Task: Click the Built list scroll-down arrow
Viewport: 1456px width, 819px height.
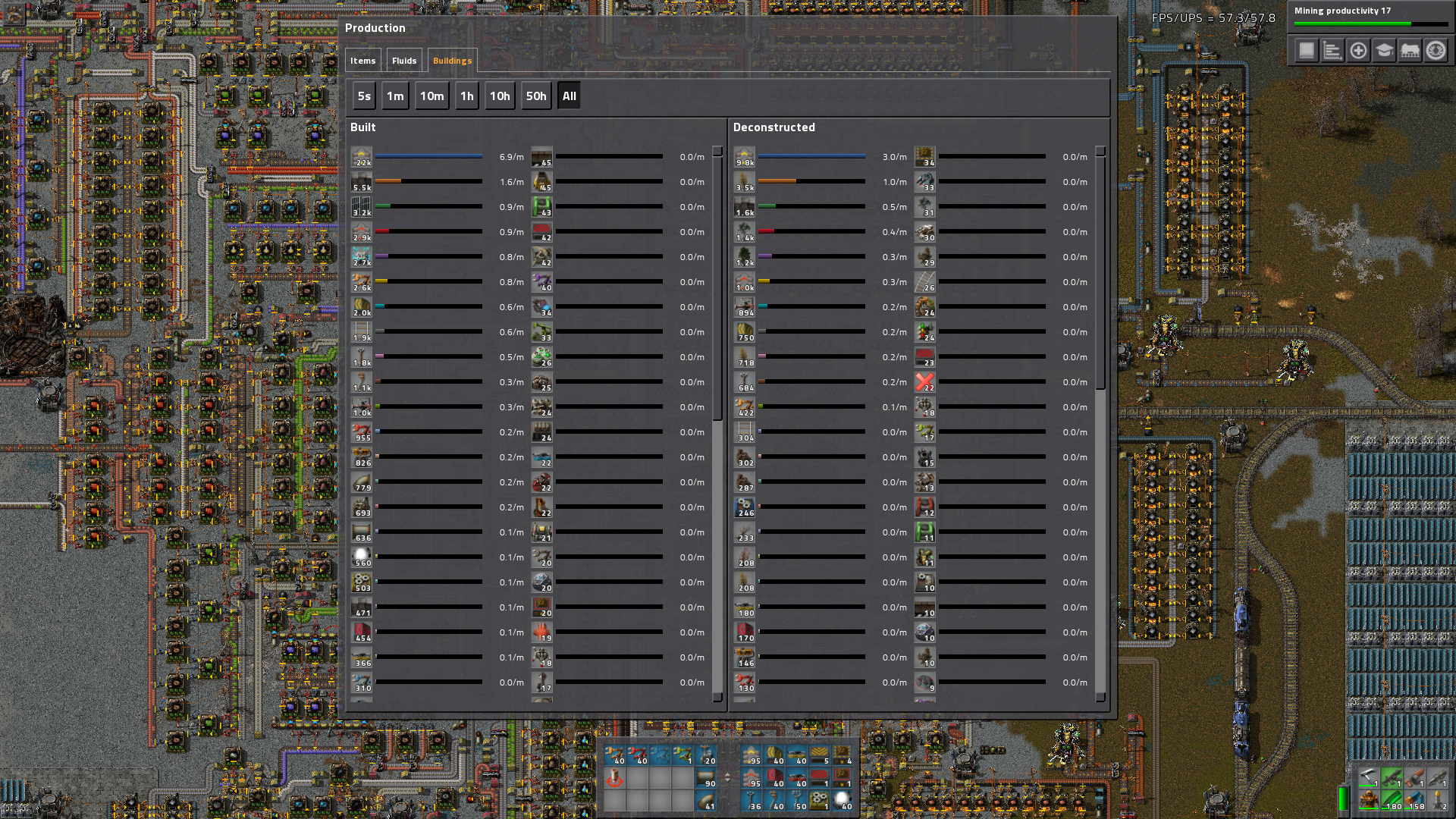Action: (x=717, y=697)
